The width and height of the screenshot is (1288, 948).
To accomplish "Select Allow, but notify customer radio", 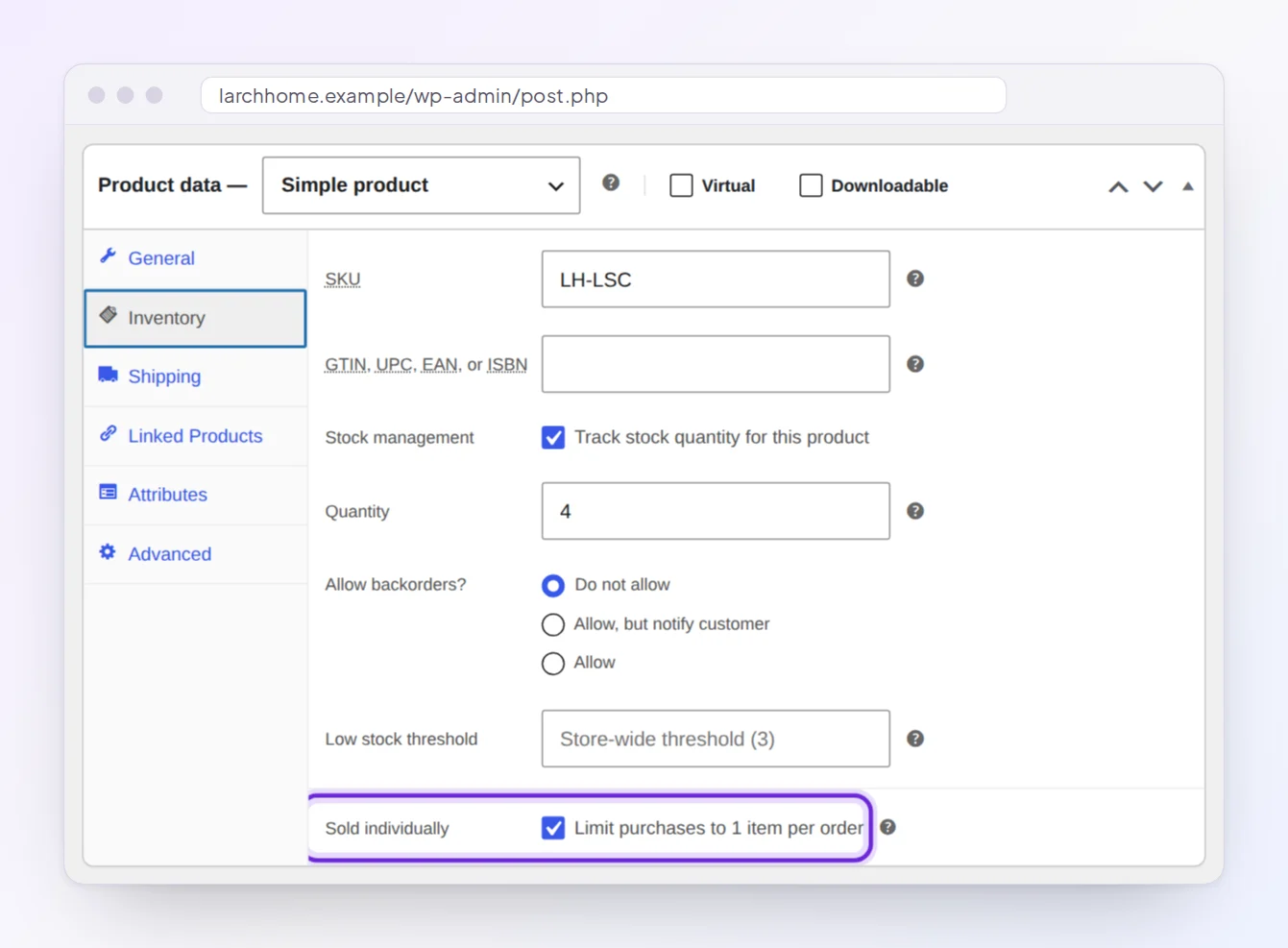I will point(553,625).
